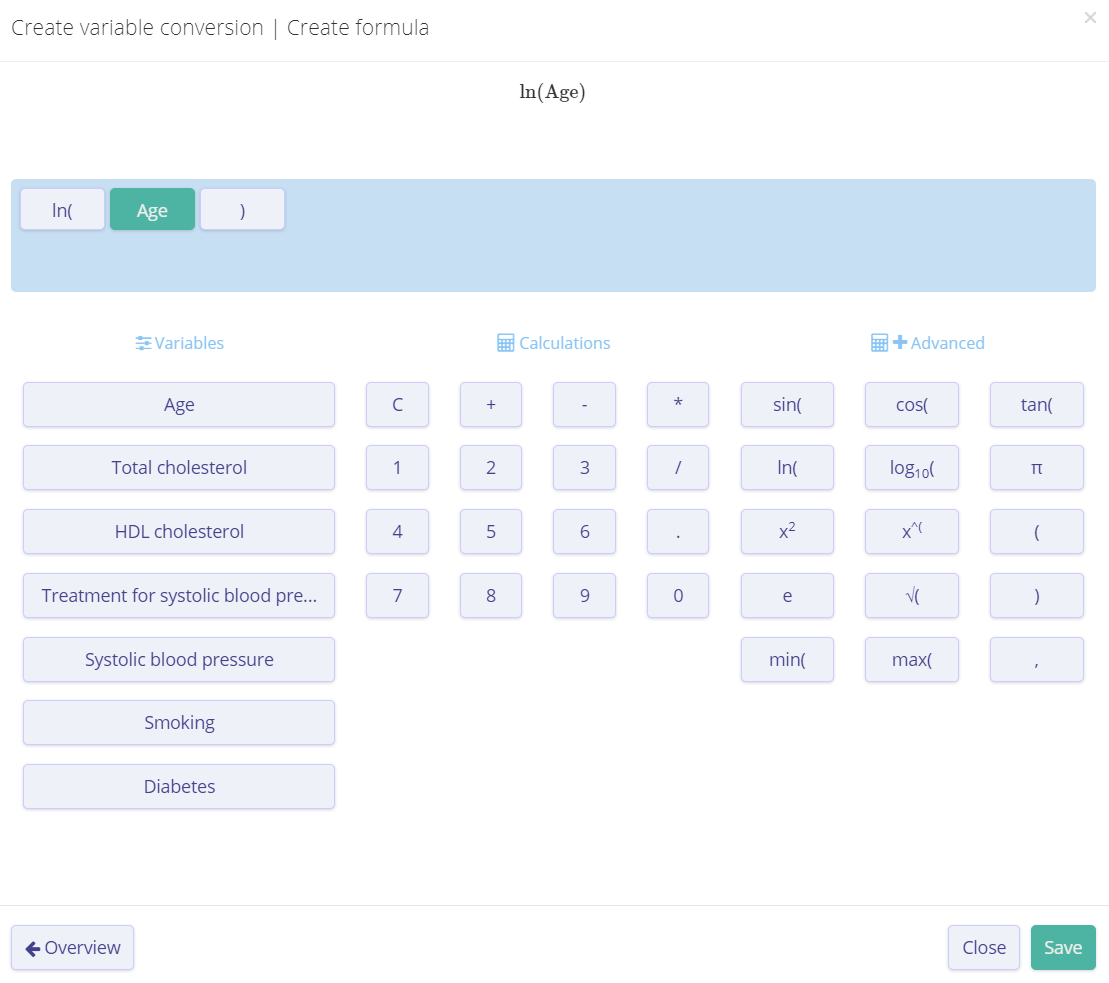Insert the pi constant
The image size is (1109, 983).
point(1036,467)
